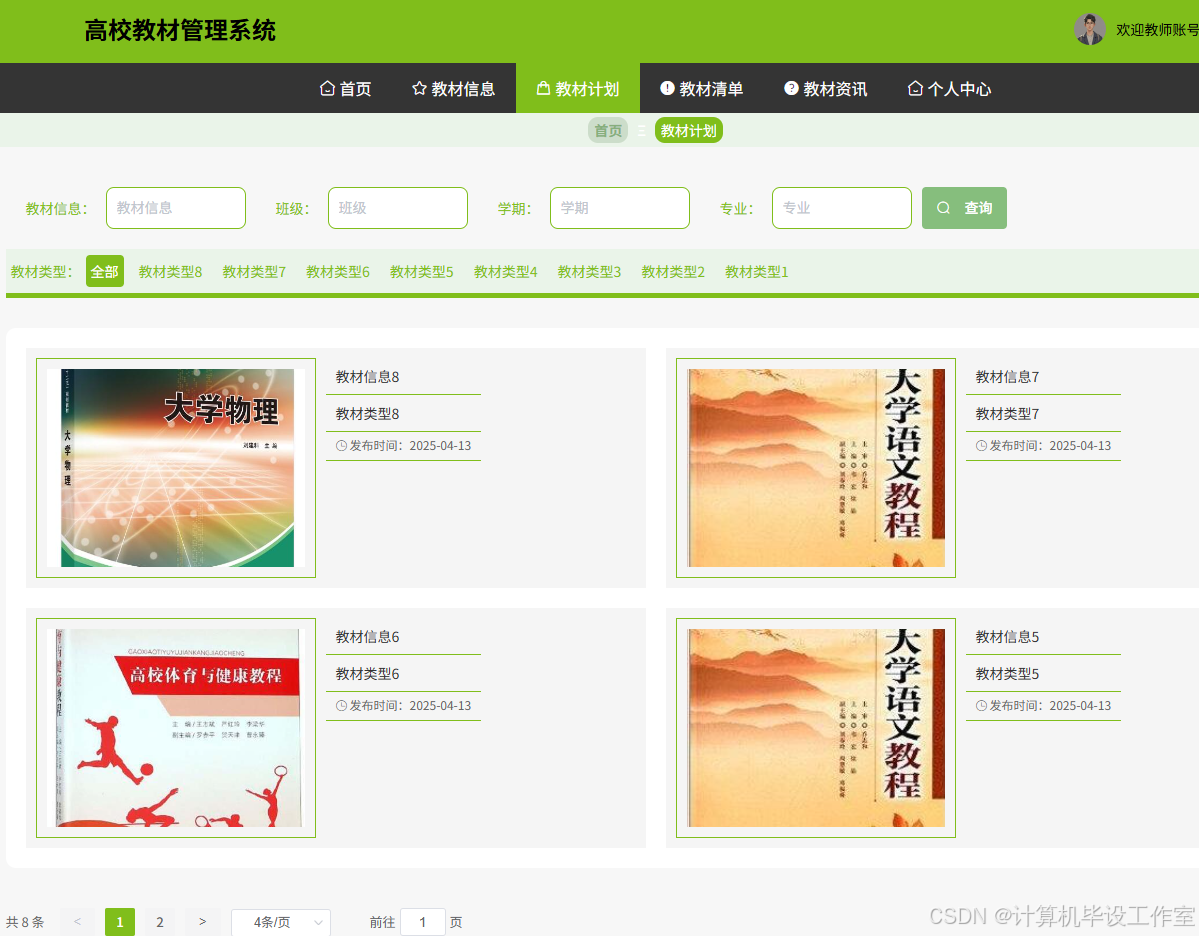Click the magnifier icon in query button
1199x936 pixels.
(x=944, y=208)
